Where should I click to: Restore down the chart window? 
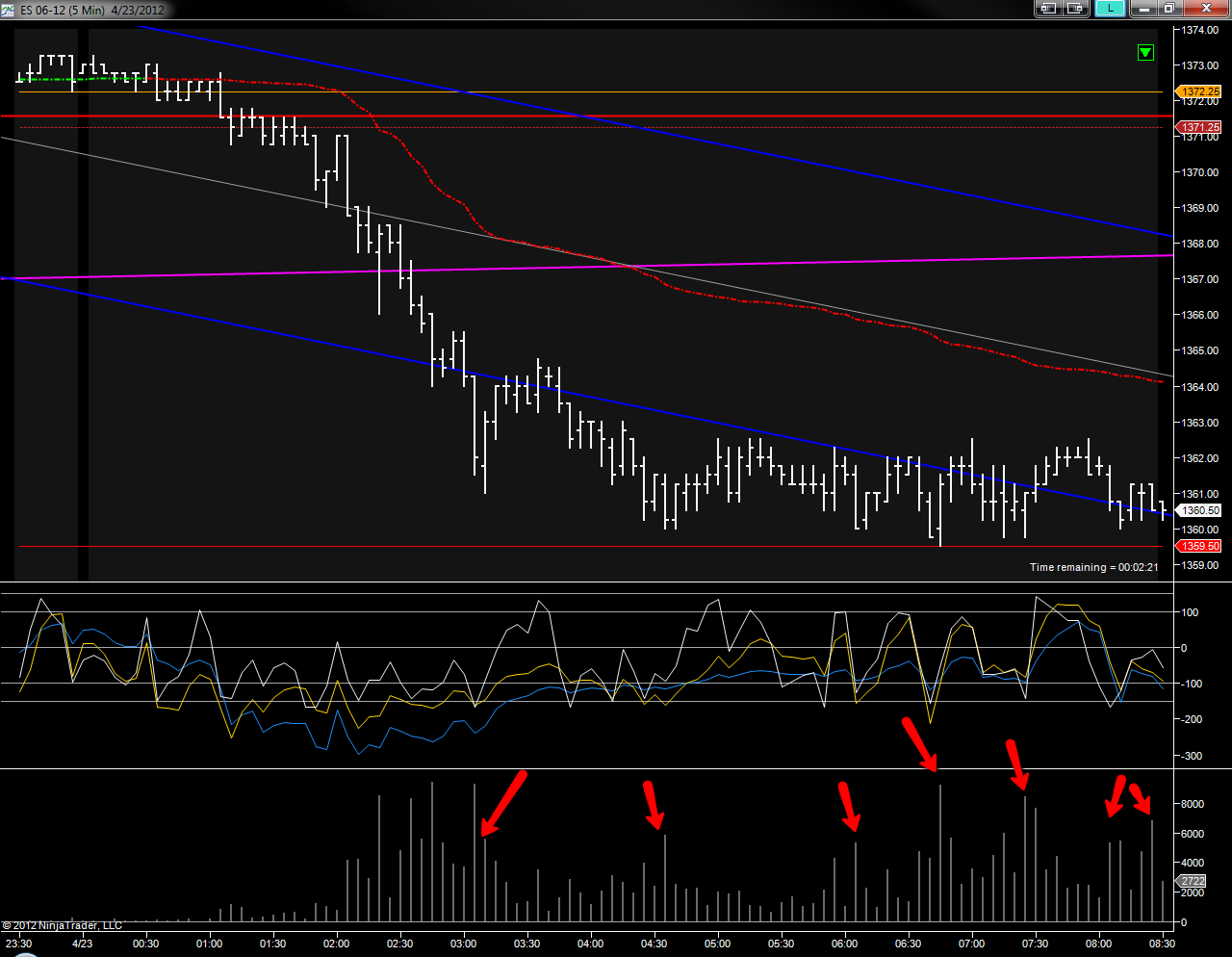point(1168,9)
